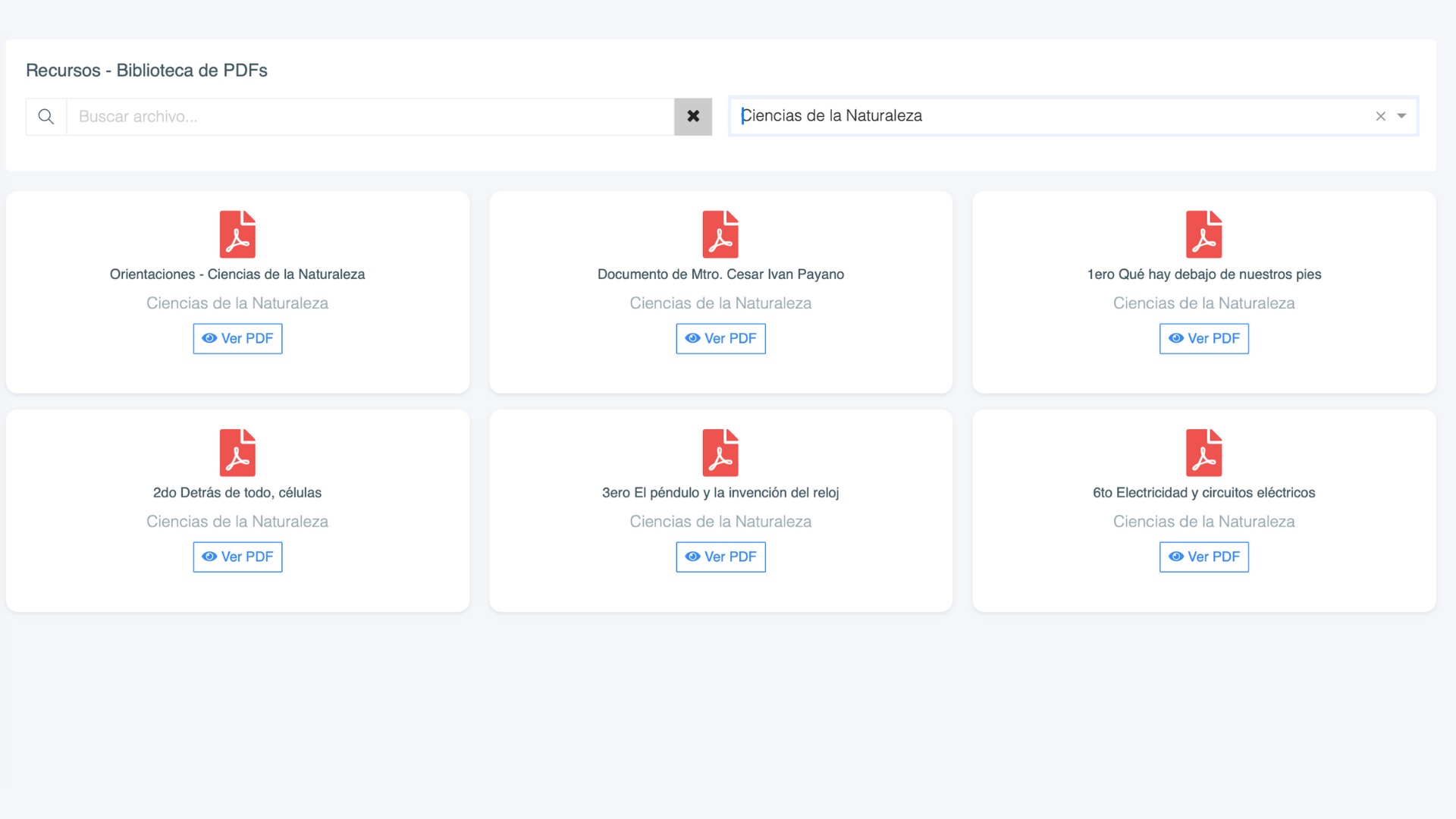The height and width of the screenshot is (819, 1456).
Task: Click the PDF icon for 6to Electricidad
Action: click(1203, 453)
